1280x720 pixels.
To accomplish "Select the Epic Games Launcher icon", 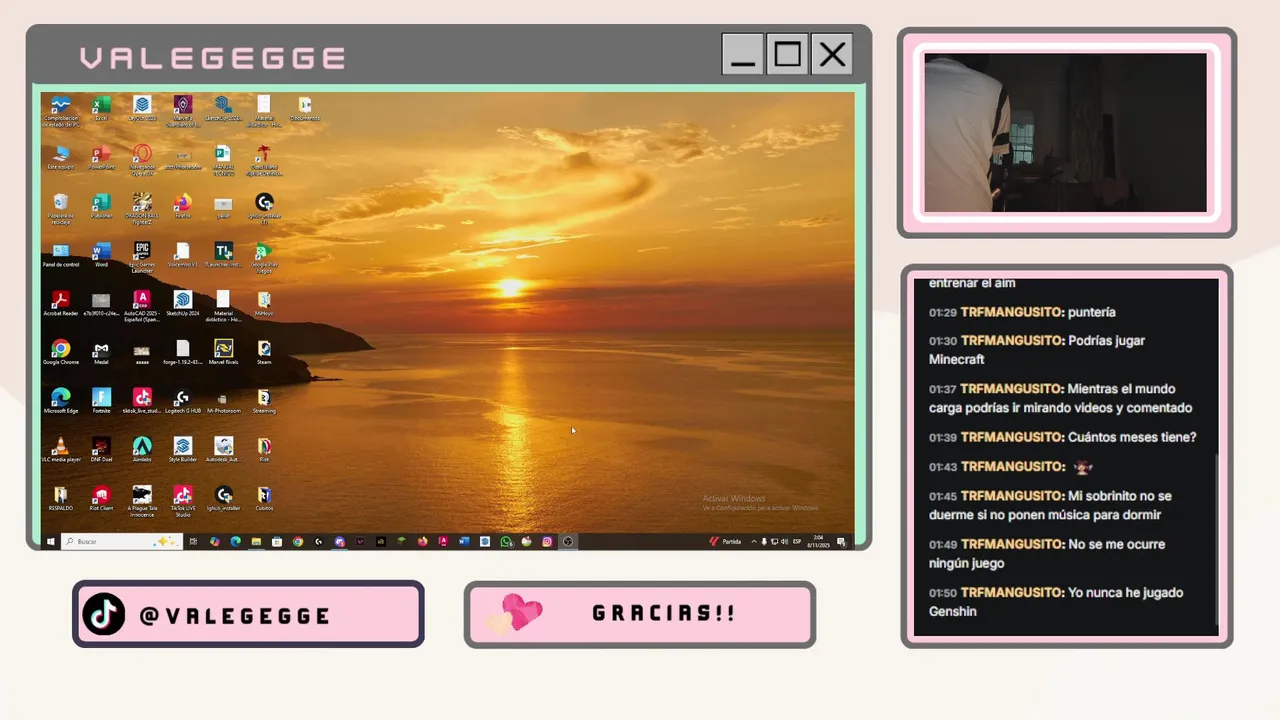I will pos(142,257).
